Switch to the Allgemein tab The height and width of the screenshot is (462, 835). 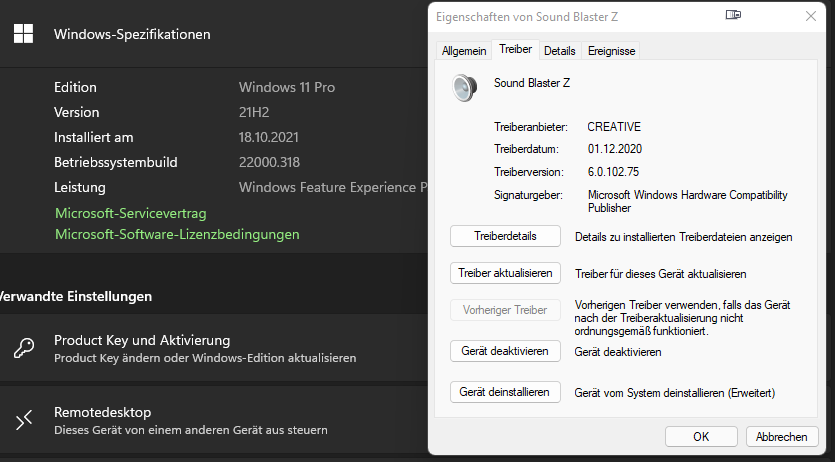click(x=464, y=51)
